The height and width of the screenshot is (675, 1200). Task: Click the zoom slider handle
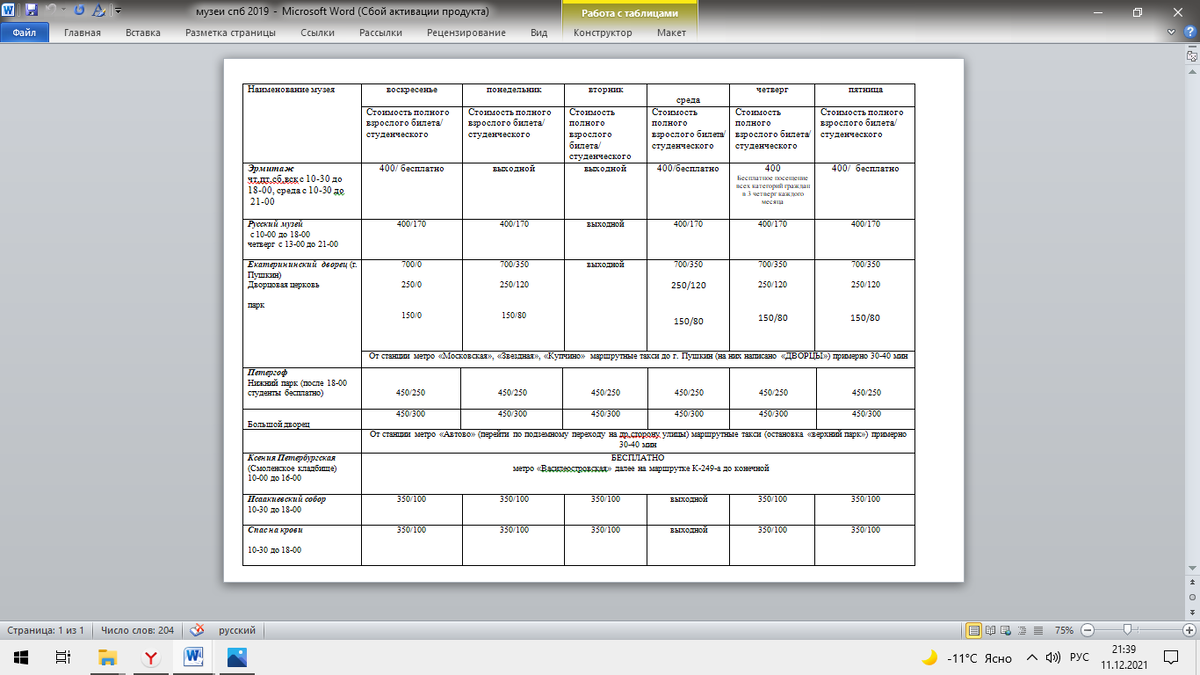pos(1128,630)
